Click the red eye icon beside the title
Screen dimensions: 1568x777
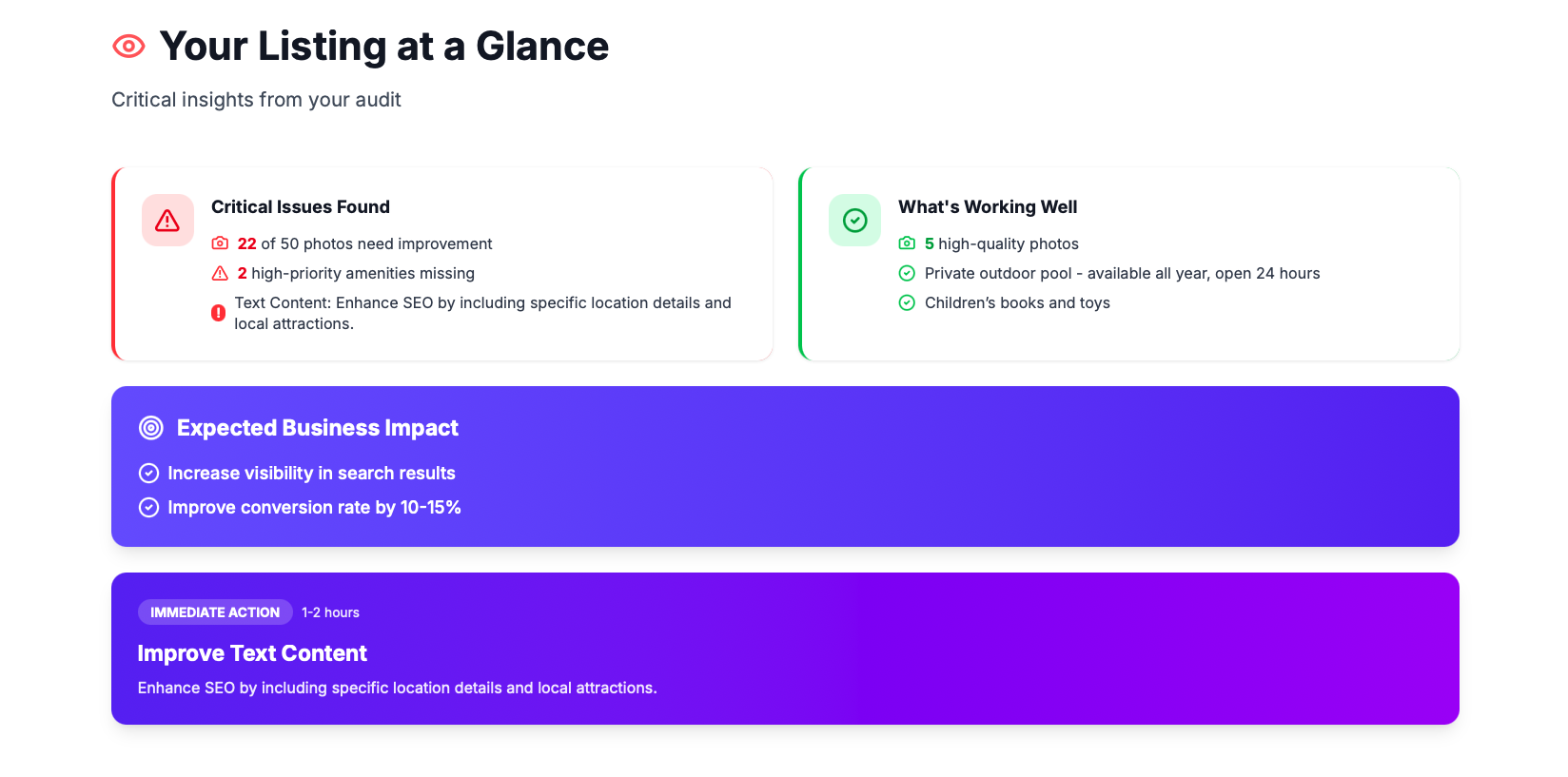128,46
